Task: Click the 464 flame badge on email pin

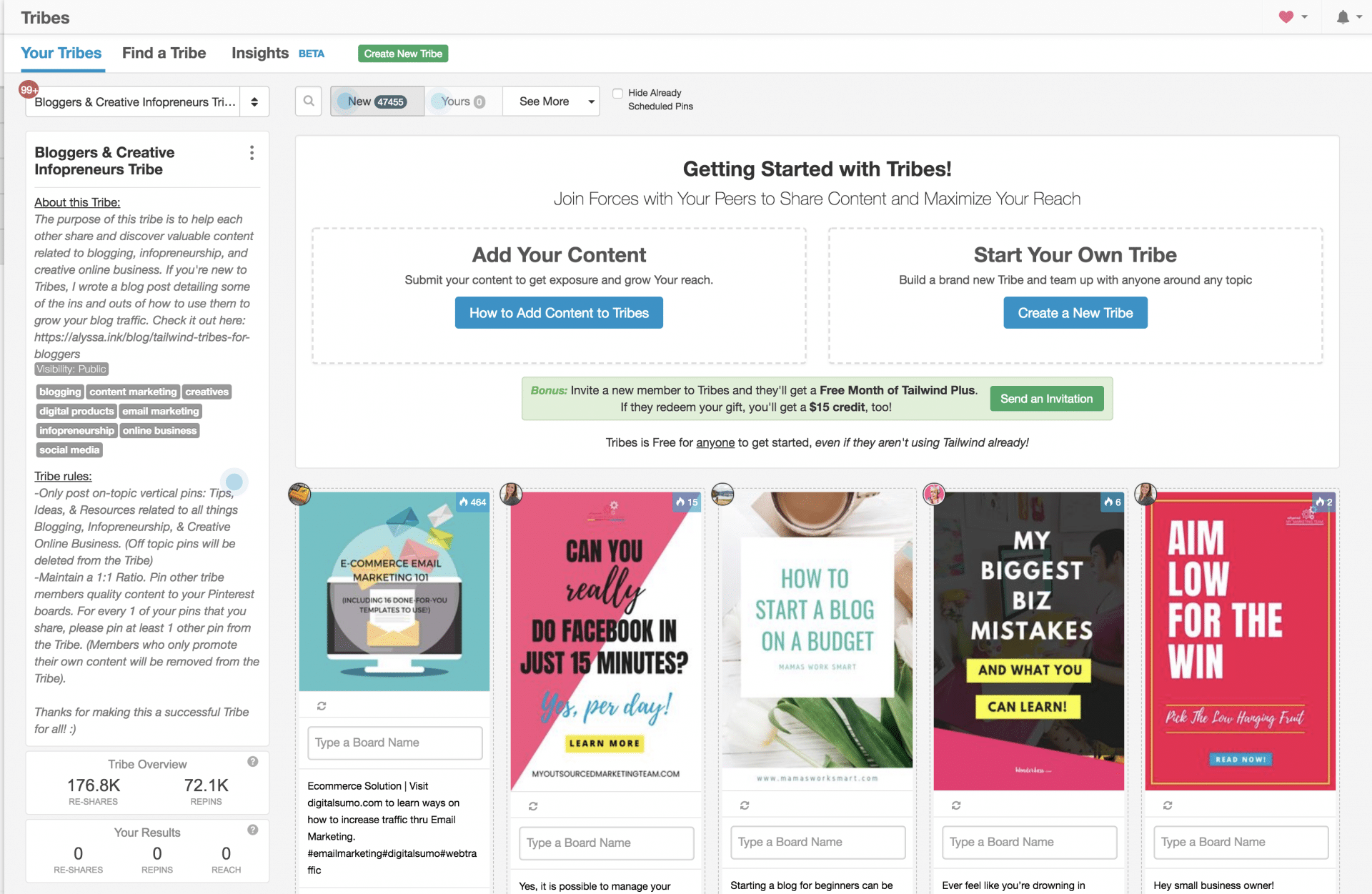Action: (x=472, y=502)
